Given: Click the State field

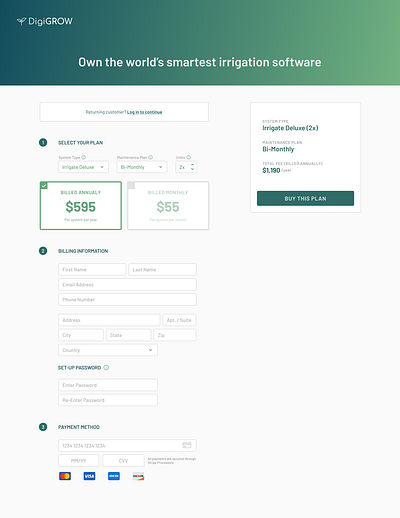Looking at the screenshot, I should coord(128,335).
